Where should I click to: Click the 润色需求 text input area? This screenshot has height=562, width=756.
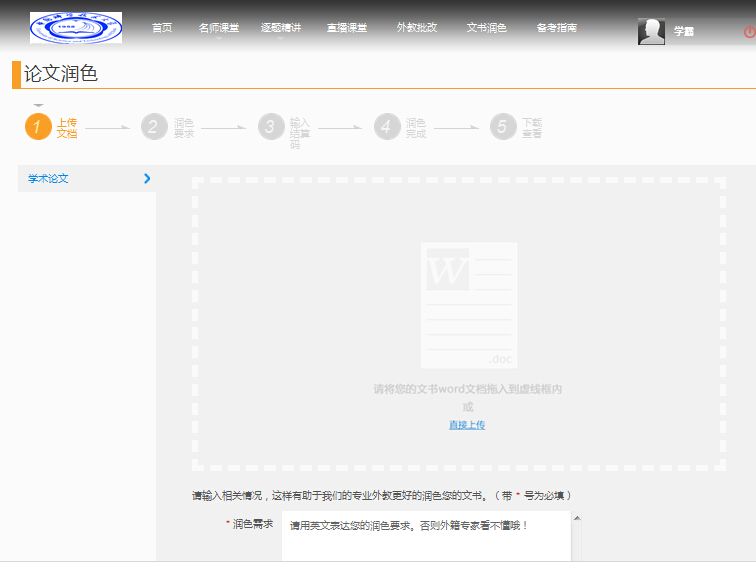click(x=425, y=538)
